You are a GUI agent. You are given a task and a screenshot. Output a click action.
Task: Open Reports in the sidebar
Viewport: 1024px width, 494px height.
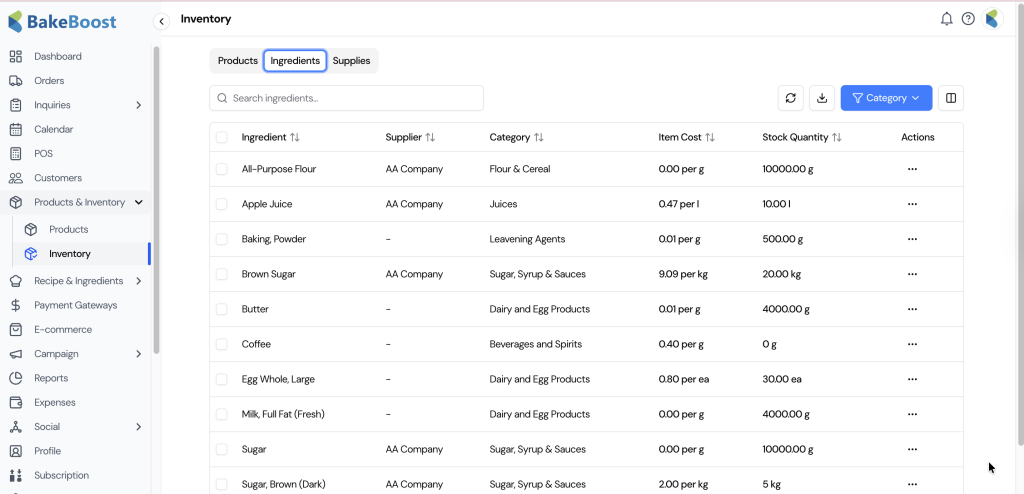(51, 378)
